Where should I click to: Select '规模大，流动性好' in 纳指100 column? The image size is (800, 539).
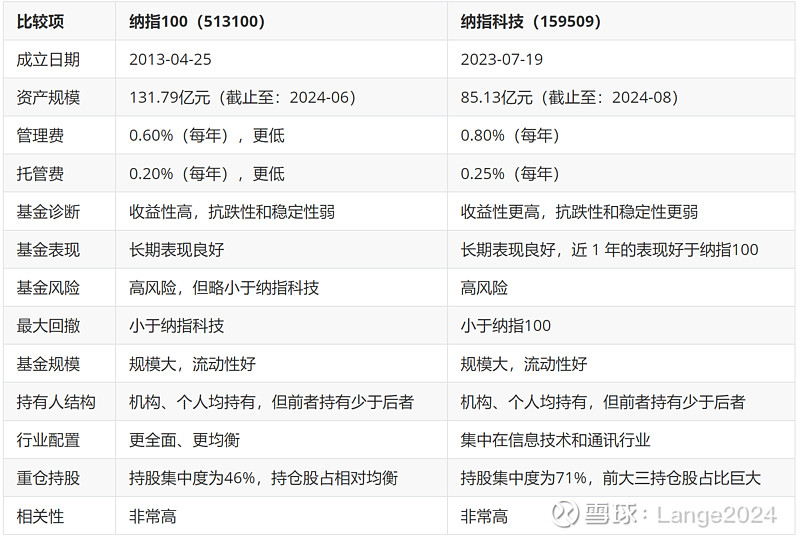(192, 364)
